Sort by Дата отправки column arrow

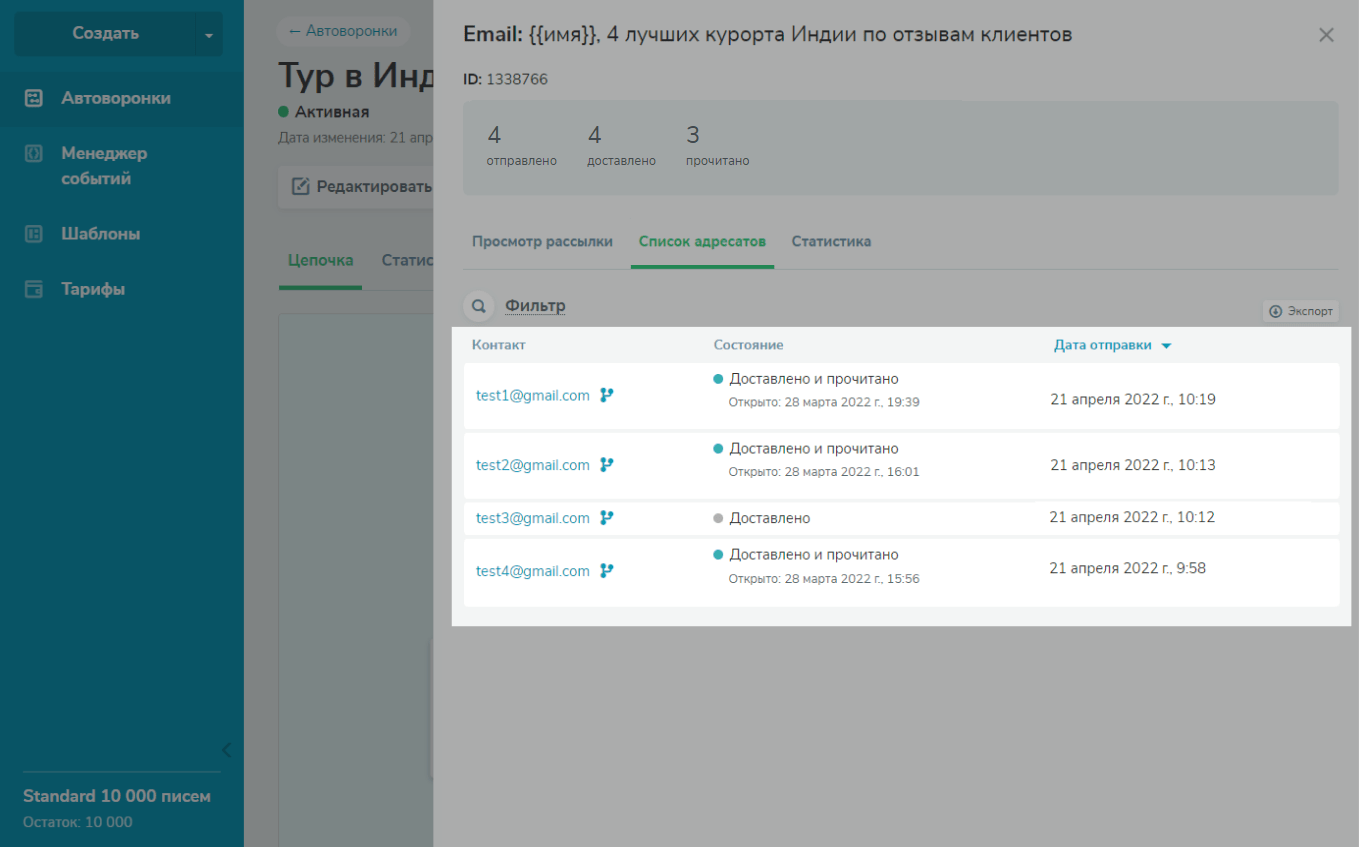(1166, 346)
